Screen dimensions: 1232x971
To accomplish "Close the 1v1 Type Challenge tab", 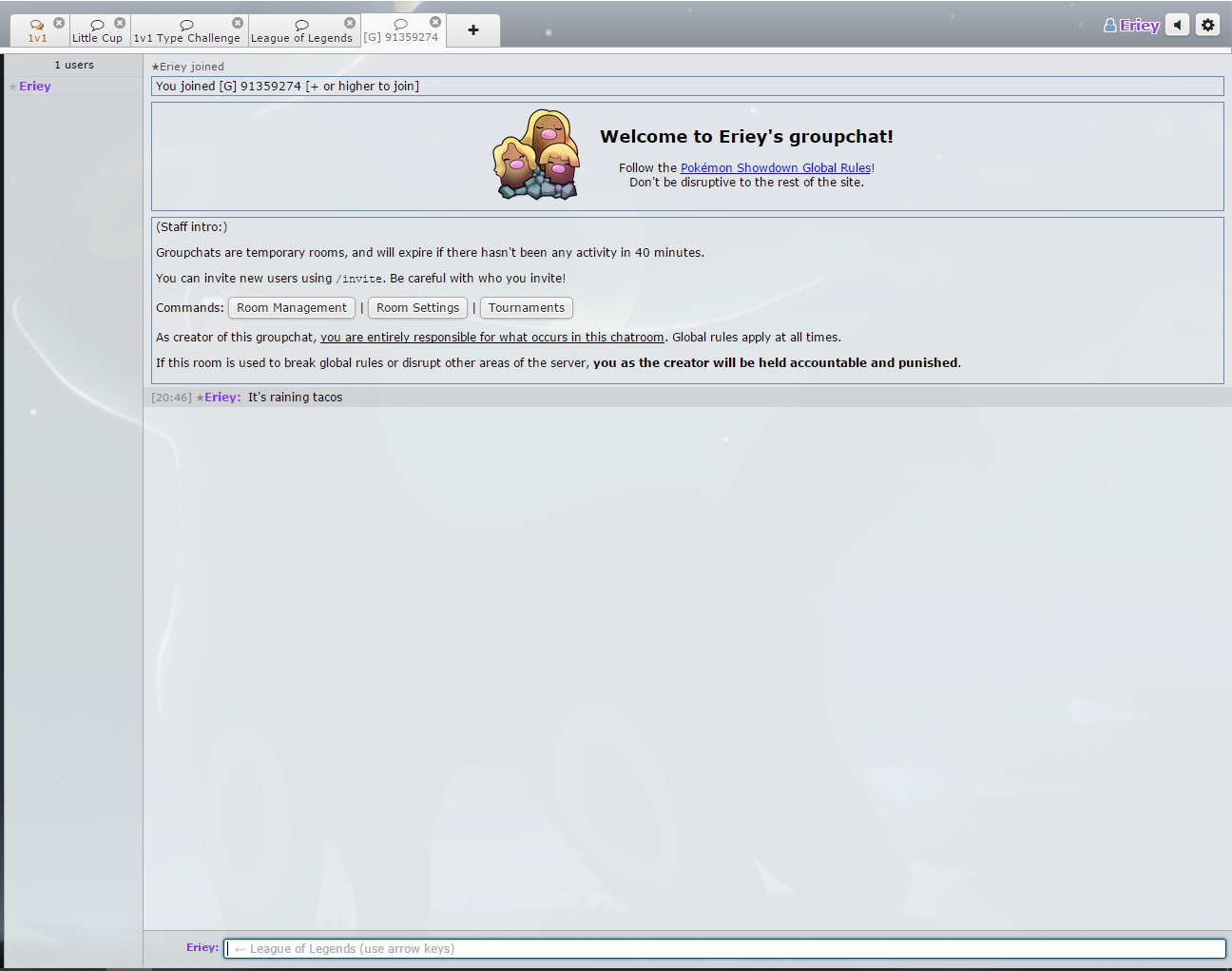I will [238, 23].
